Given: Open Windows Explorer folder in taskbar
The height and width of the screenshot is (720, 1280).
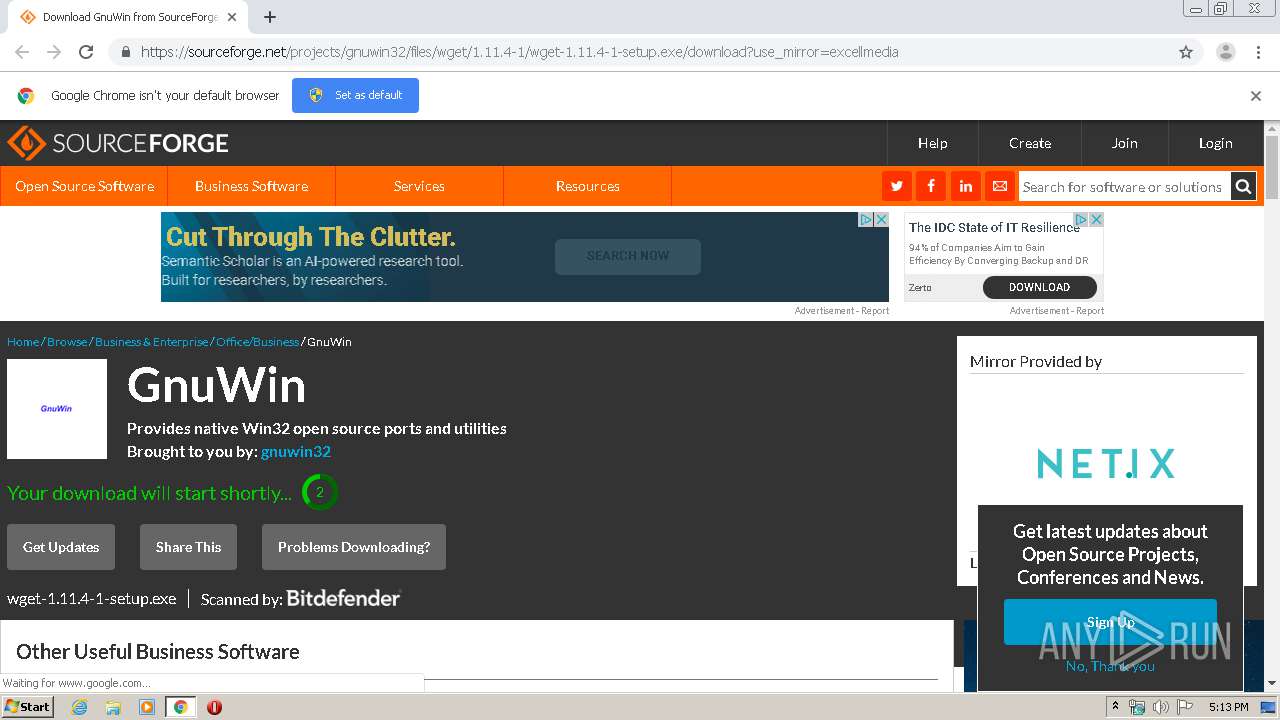Looking at the screenshot, I should click(113, 707).
